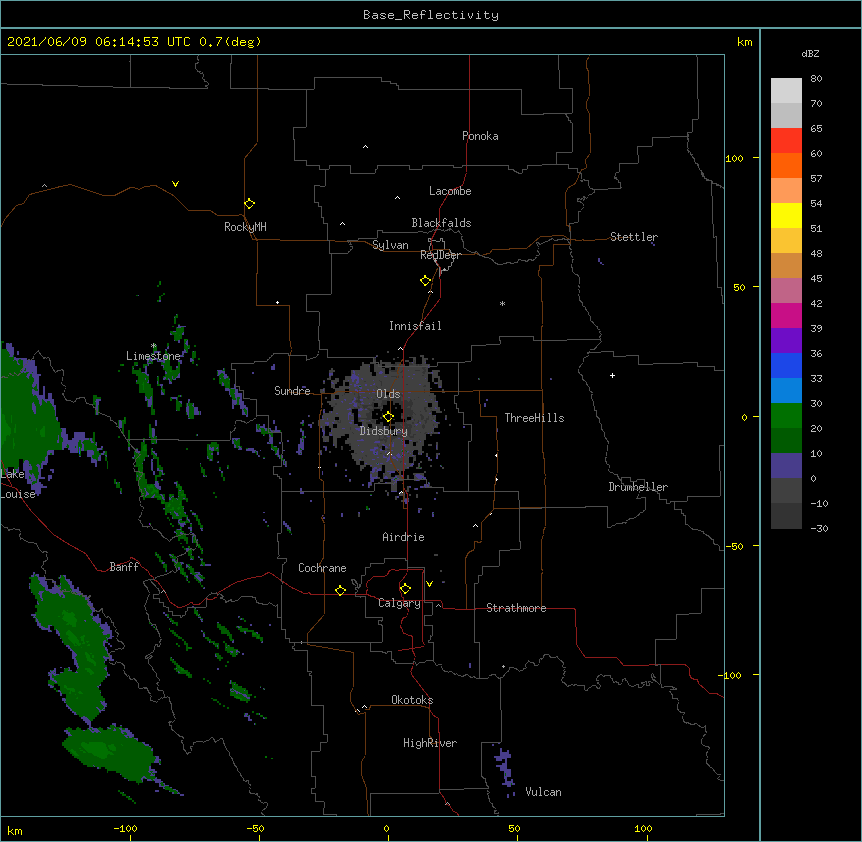Click the Didsbury label
The image size is (862, 842).
pos(384,431)
